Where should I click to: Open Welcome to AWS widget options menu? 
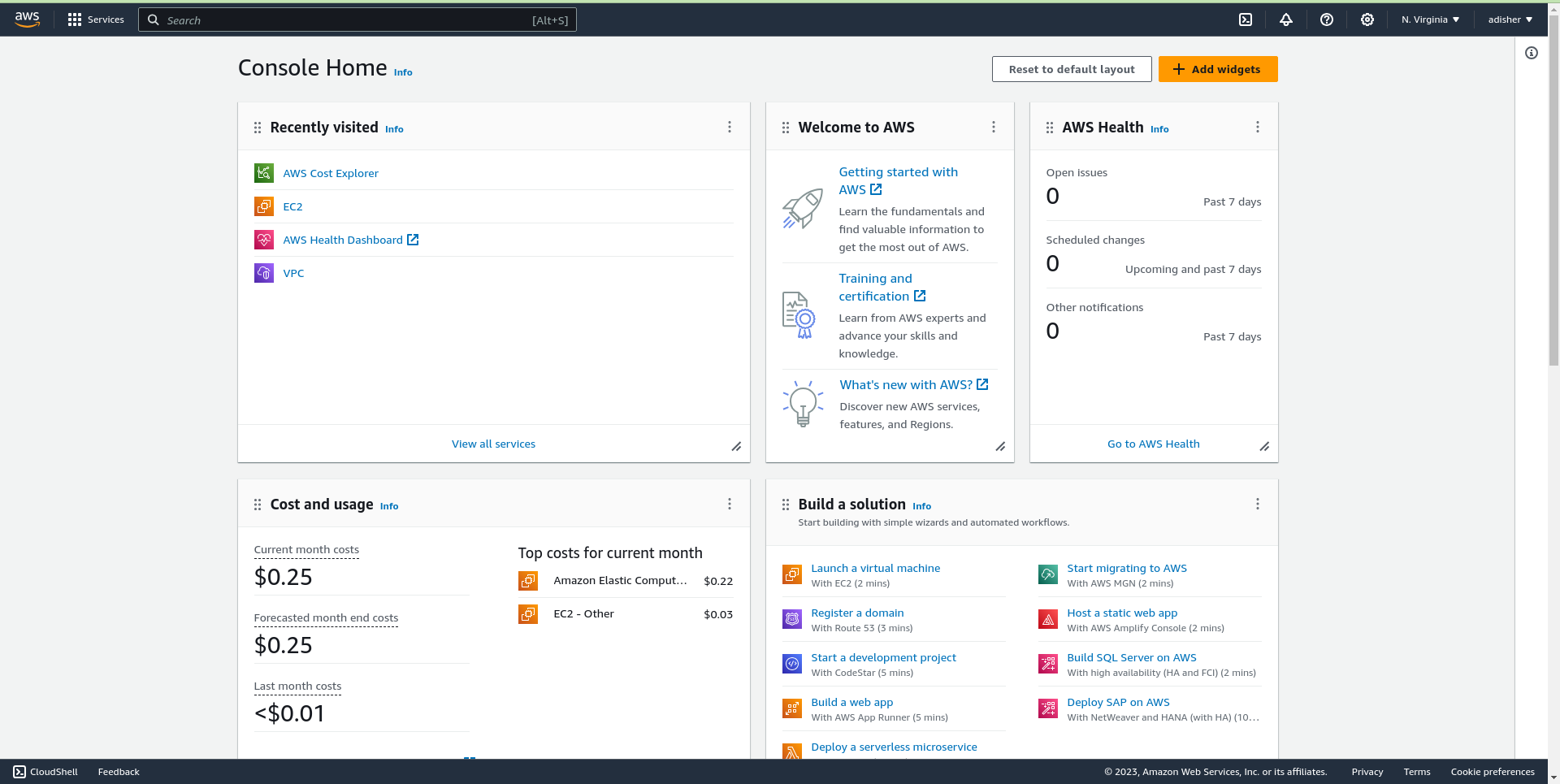994,127
